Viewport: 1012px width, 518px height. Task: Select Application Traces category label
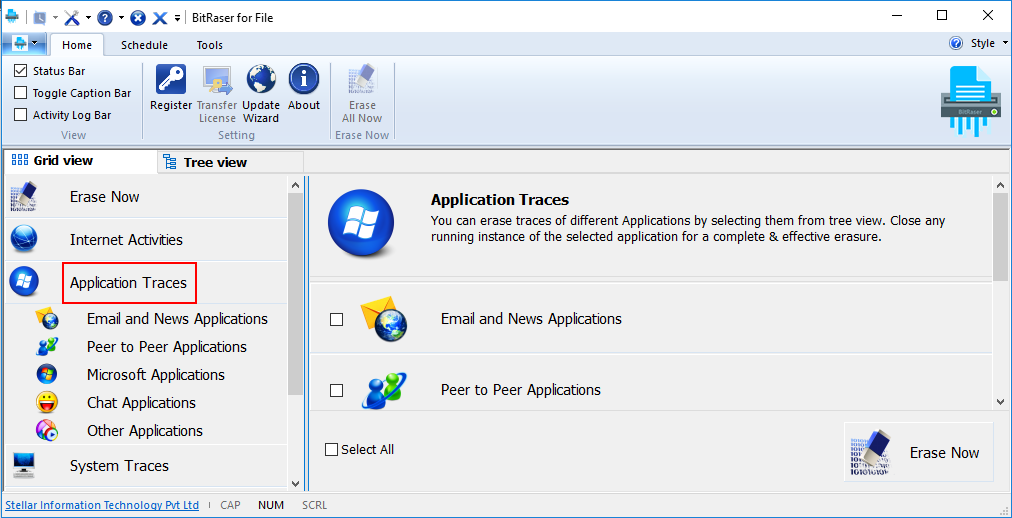pyautogui.click(x=128, y=283)
